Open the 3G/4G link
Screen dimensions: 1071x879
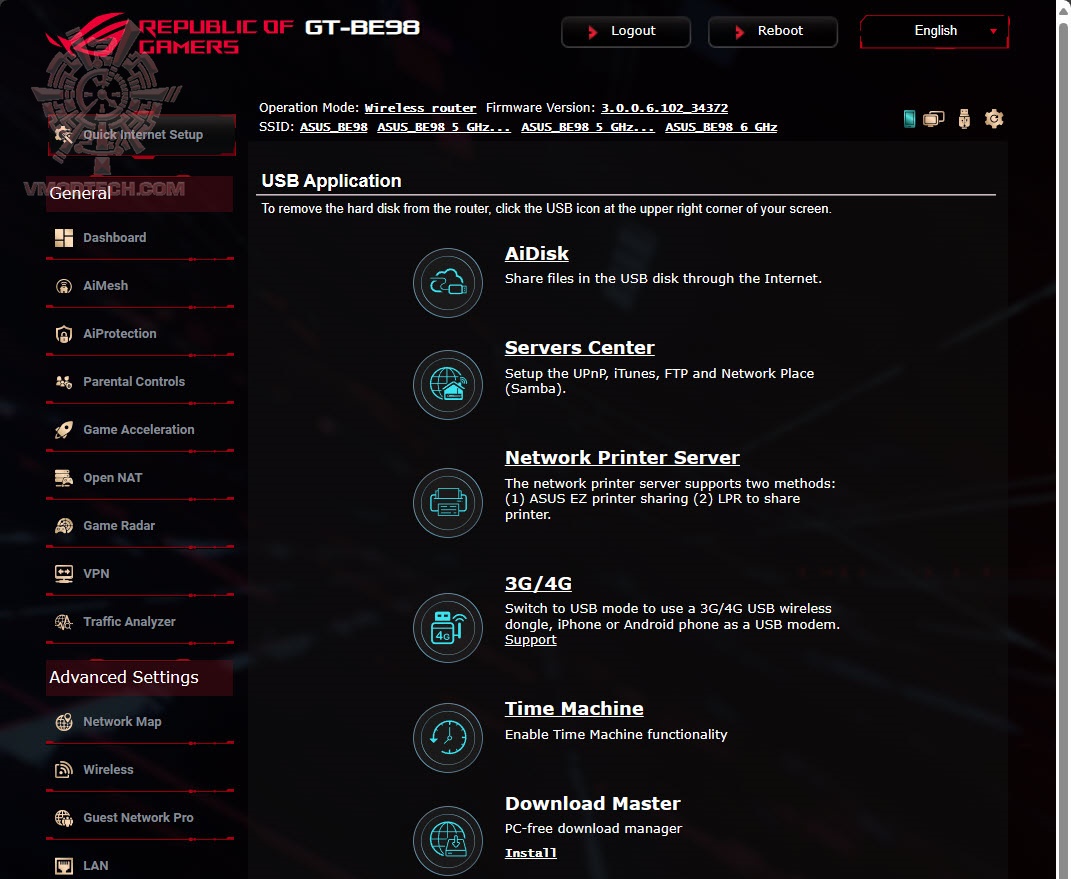pyautogui.click(x=538, y=583)
